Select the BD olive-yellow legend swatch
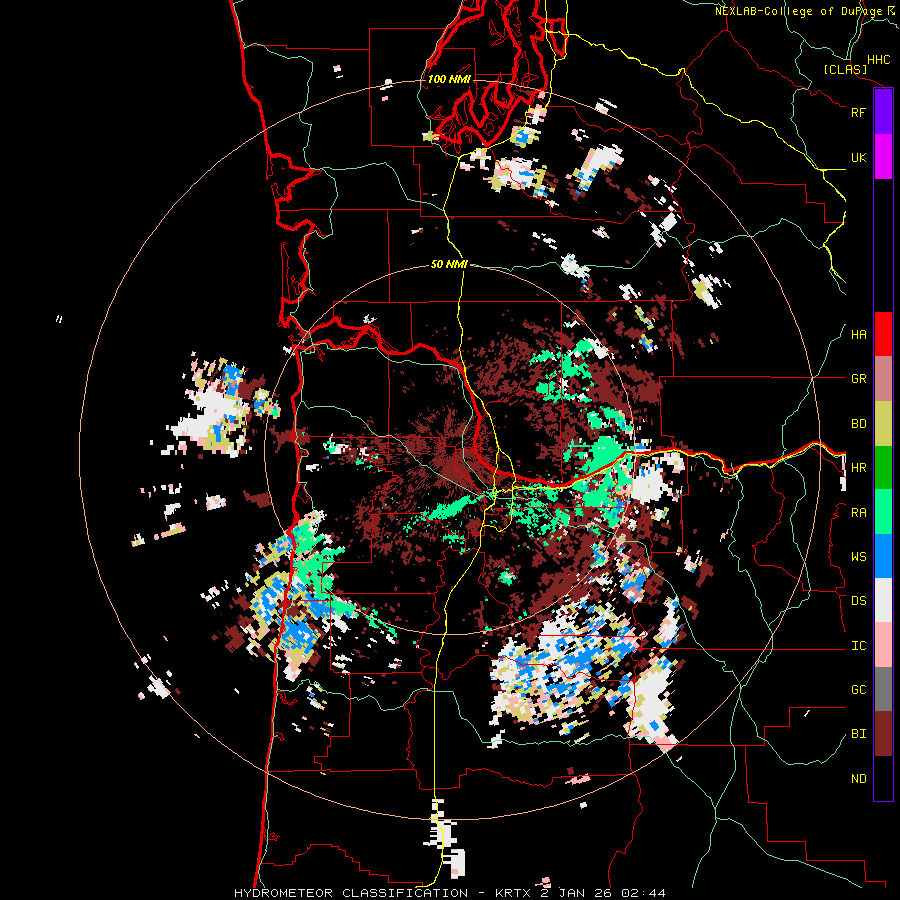 883,424
